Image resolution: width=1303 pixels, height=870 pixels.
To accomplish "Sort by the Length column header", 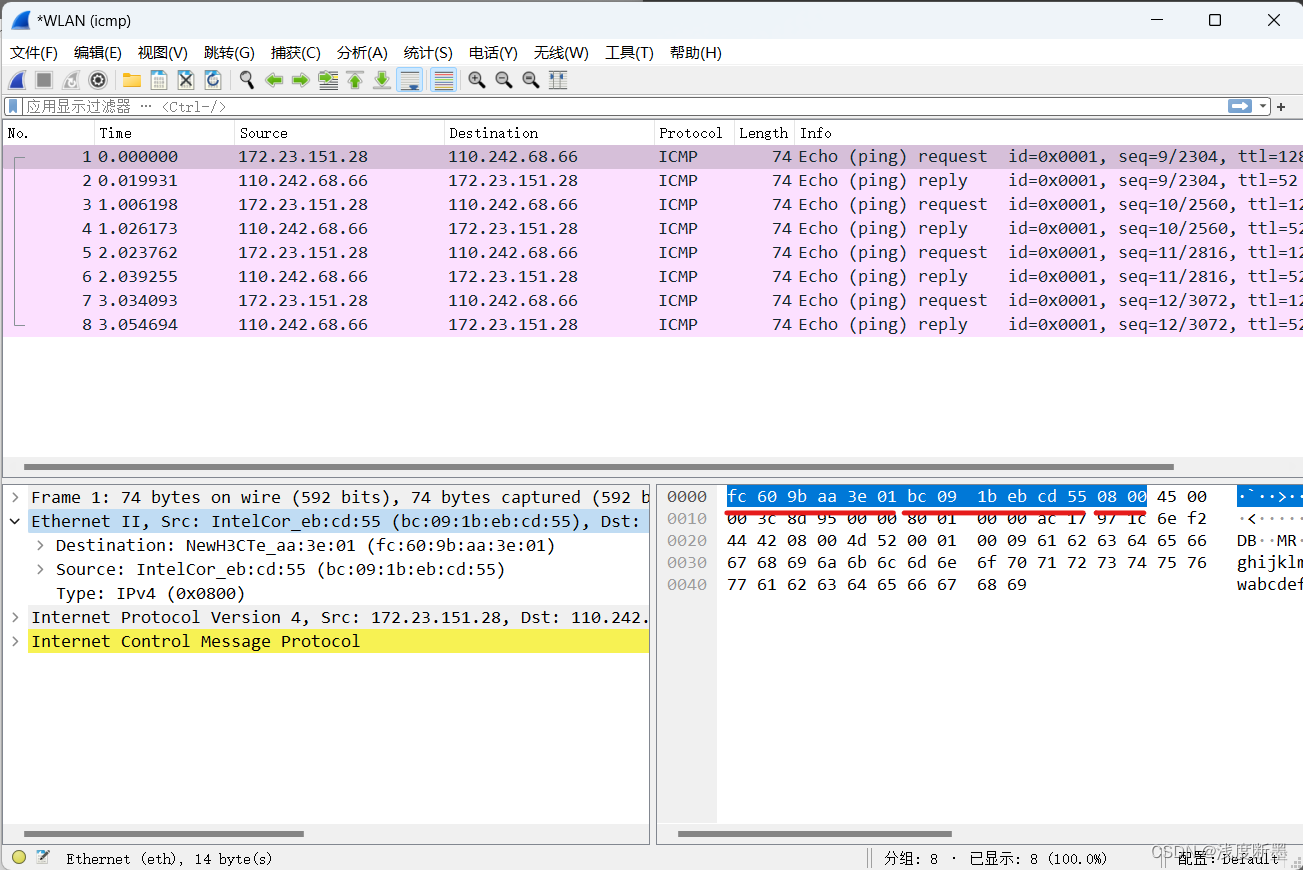I will pyautogui.click(x=764, y=132).
